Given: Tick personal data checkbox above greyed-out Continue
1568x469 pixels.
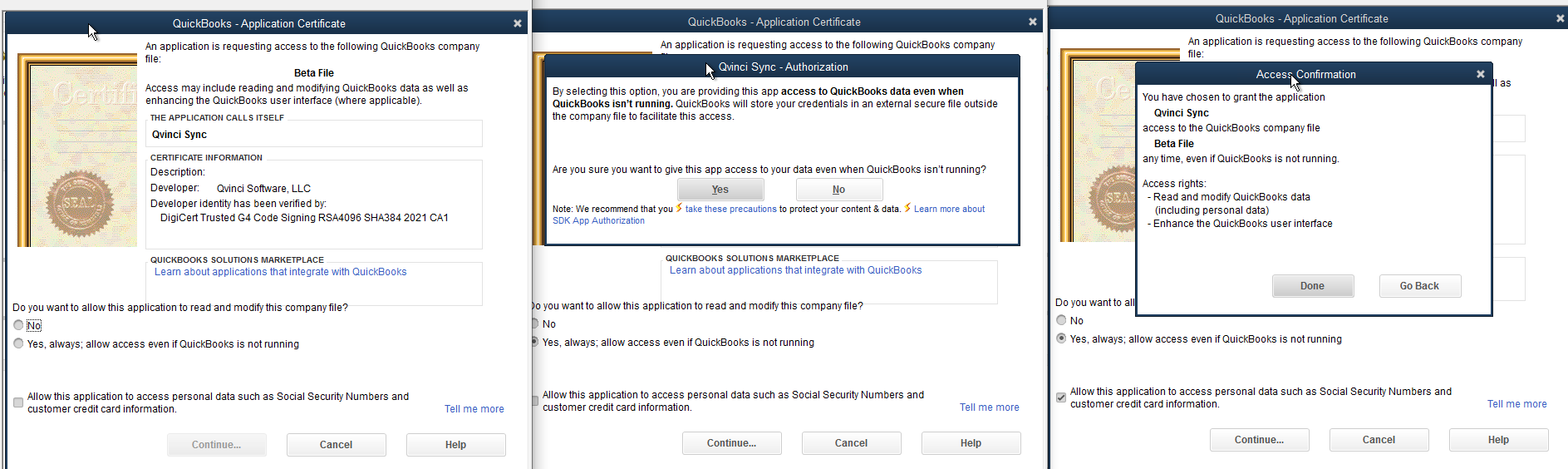Looking at the screenshot, I should click(18, 402).
